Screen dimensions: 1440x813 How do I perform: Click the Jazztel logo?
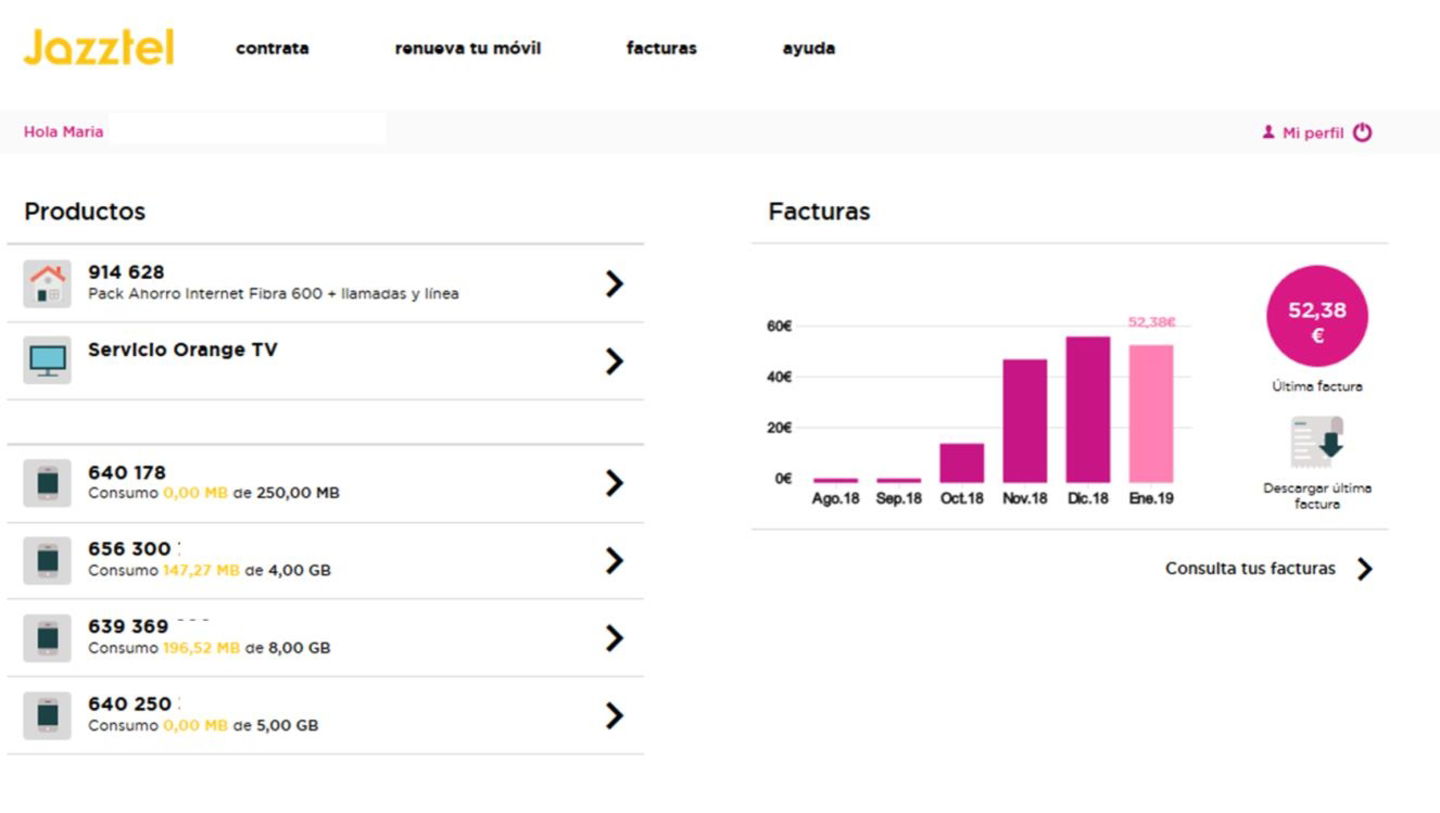pyautogui.click(x=99, y=47)
